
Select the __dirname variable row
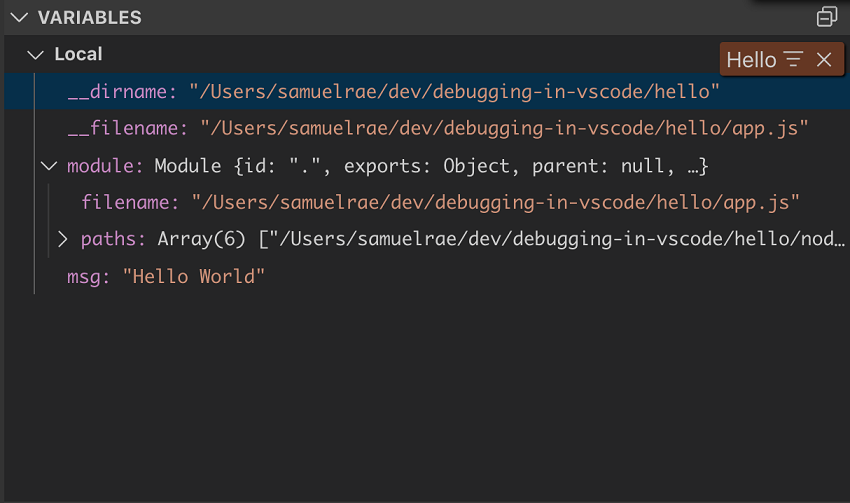(x=427, y=92)
